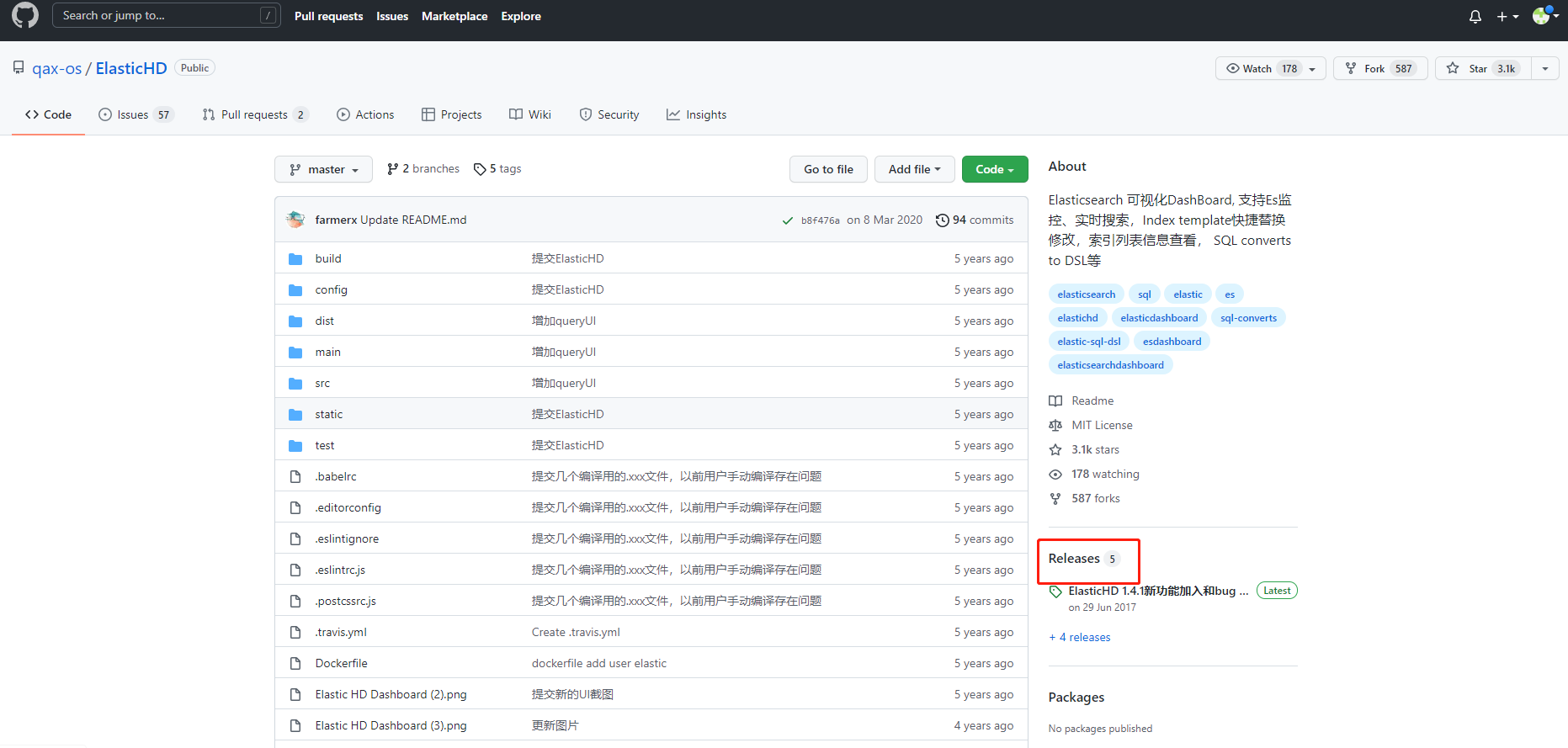The image size is (1568, 748).
Task: Open the build folder
Action: coord(328,258)
